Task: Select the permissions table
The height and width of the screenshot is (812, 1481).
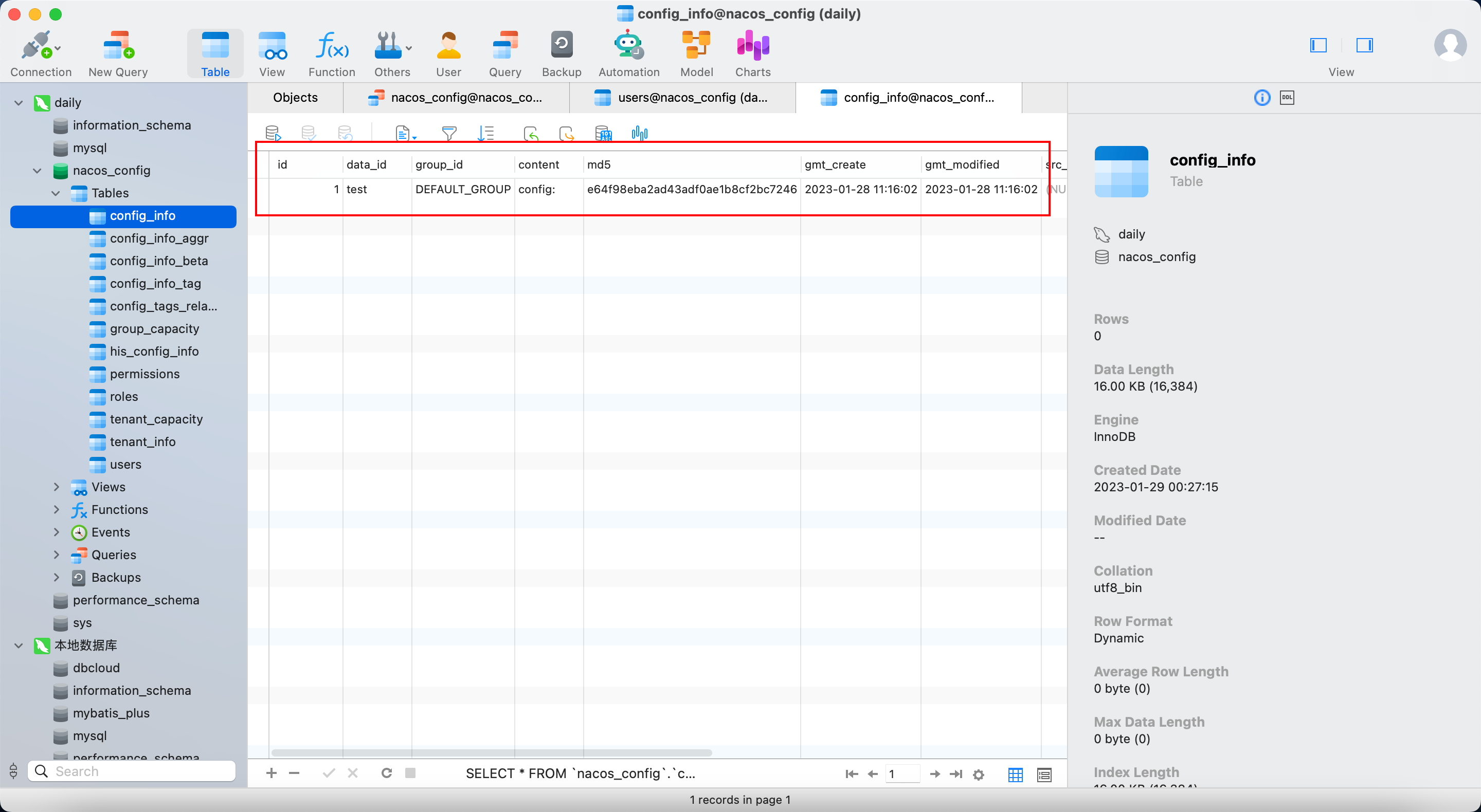Action: 145,374
